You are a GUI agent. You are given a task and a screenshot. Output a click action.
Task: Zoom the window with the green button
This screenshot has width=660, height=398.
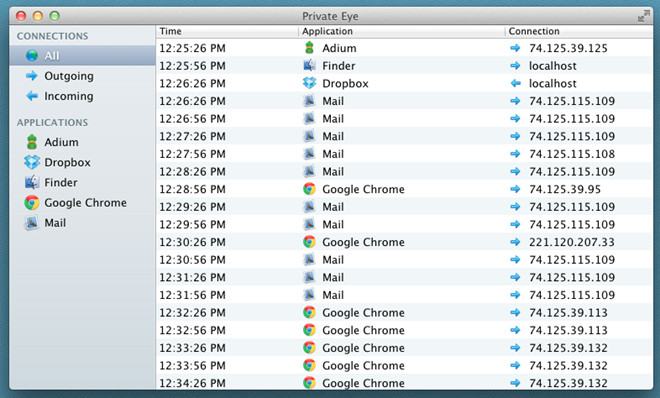pyautogui.click(x=55, y=16)
